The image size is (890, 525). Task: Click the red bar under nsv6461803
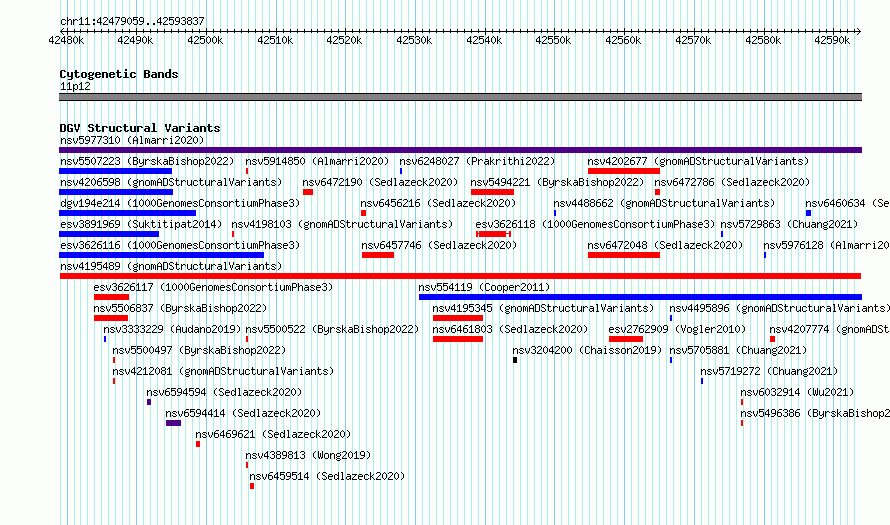458,339
